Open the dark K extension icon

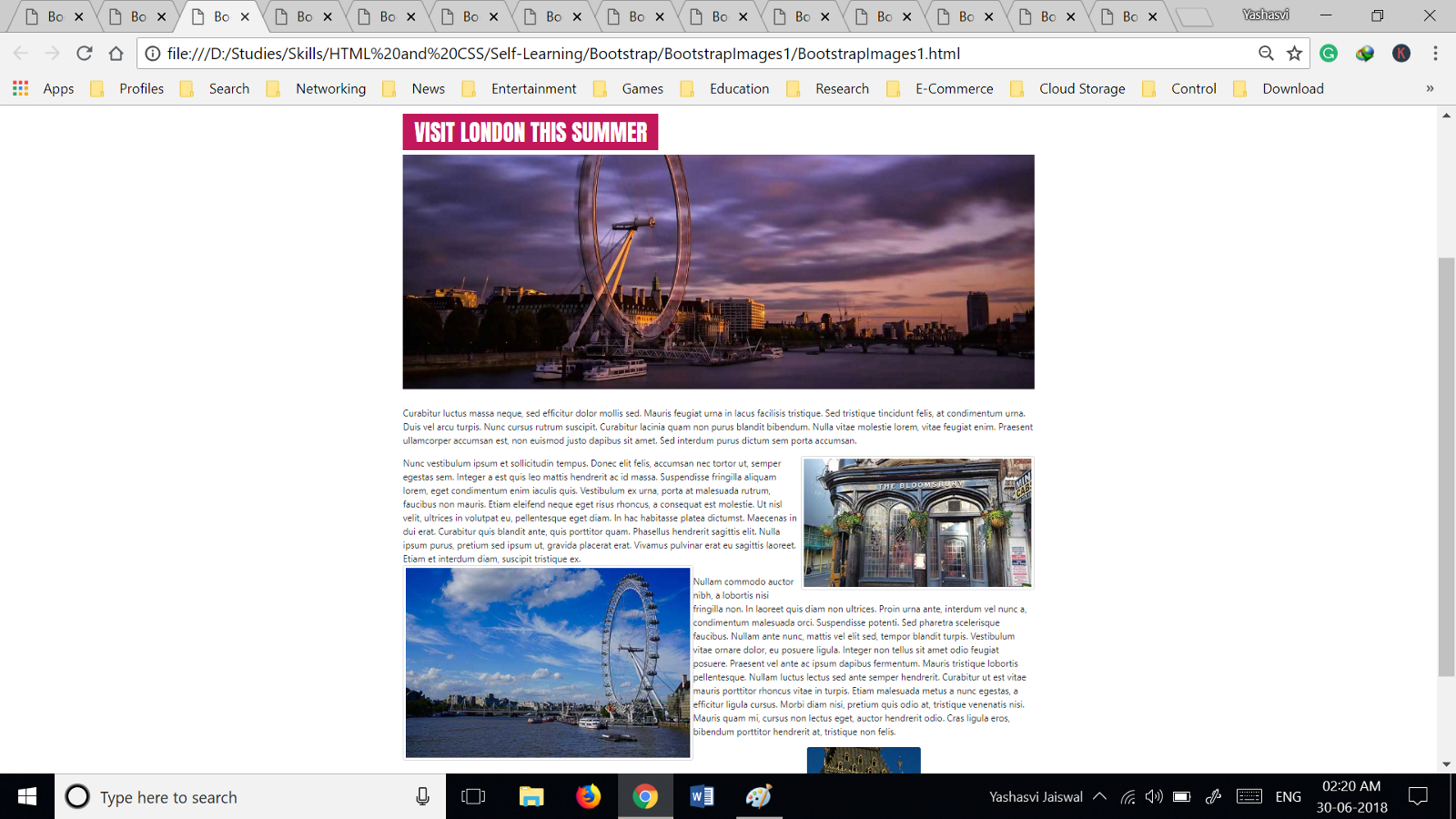click(x=1401, y=54)
